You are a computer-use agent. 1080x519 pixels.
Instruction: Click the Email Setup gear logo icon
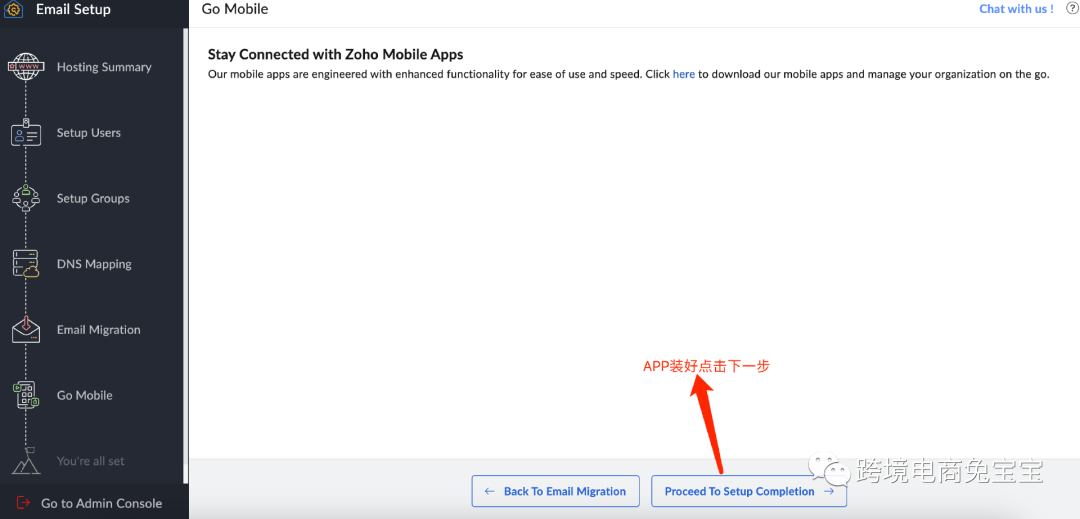click(14, 10)
